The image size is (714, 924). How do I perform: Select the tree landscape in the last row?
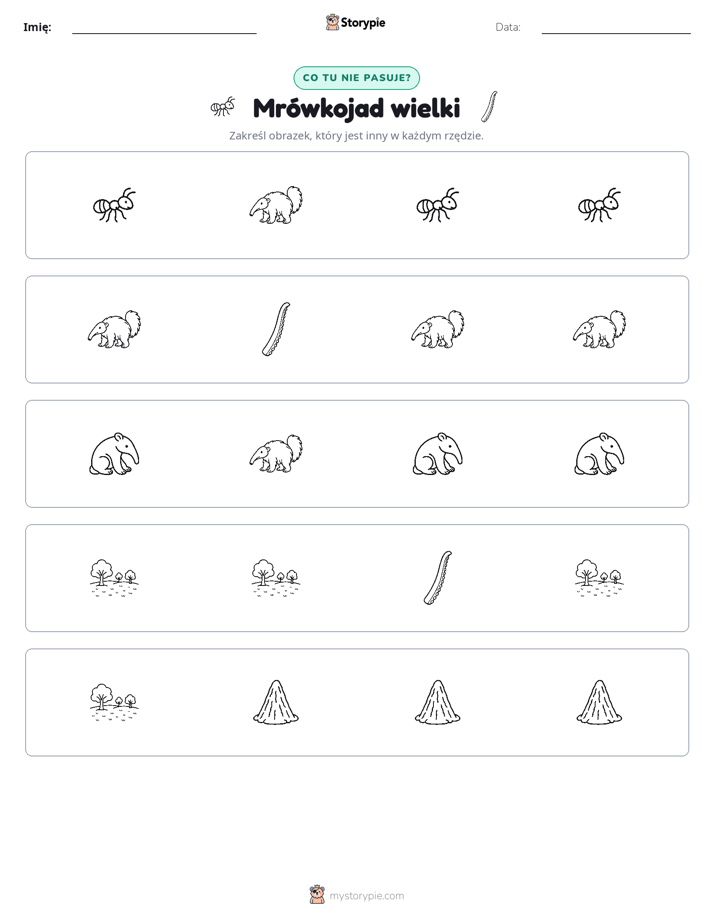click(x=114, y=702)
